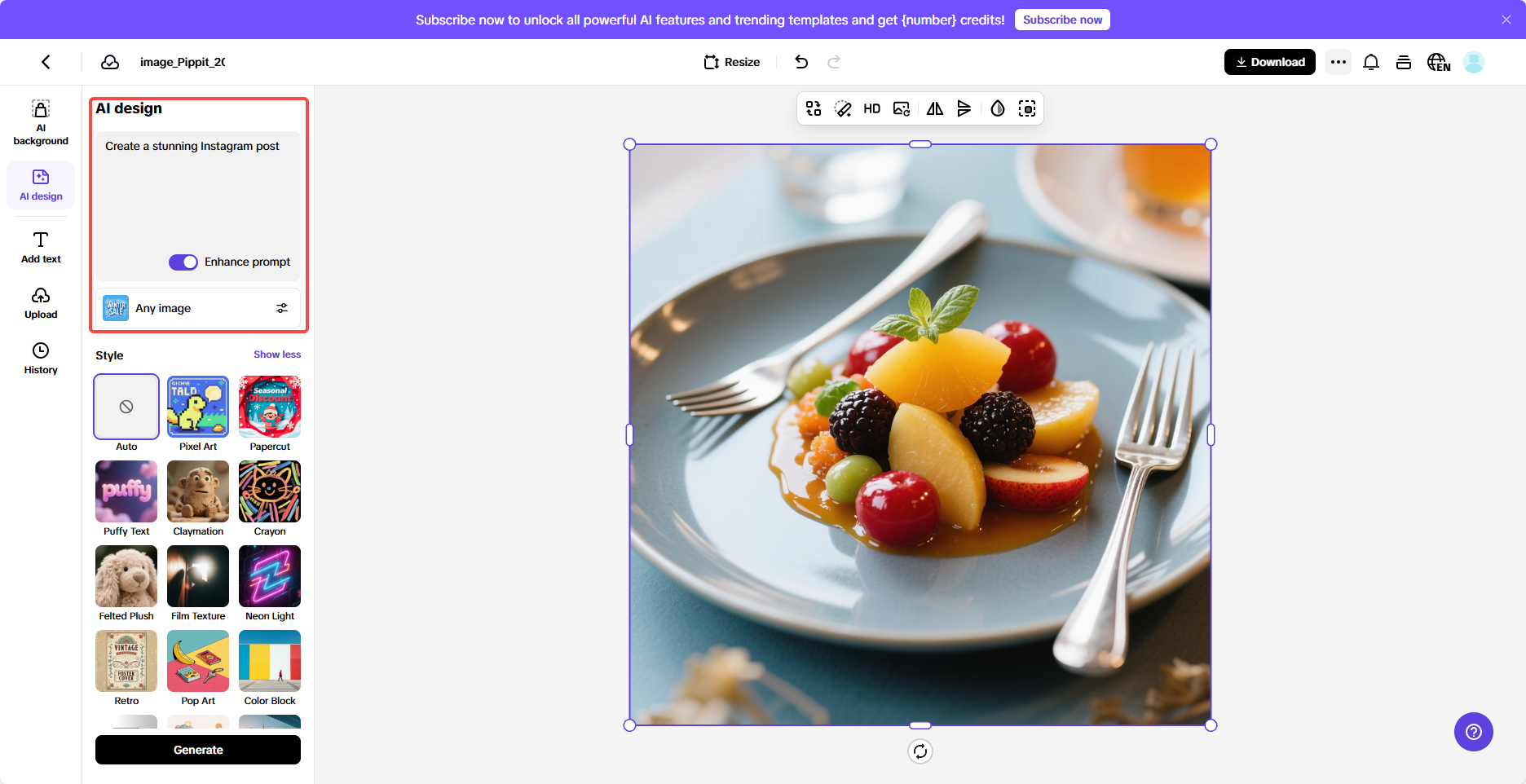Screen dimensions: 1526x784
Task: Click the Download button
Action: pyautogui.click(x=1270, y=62)
